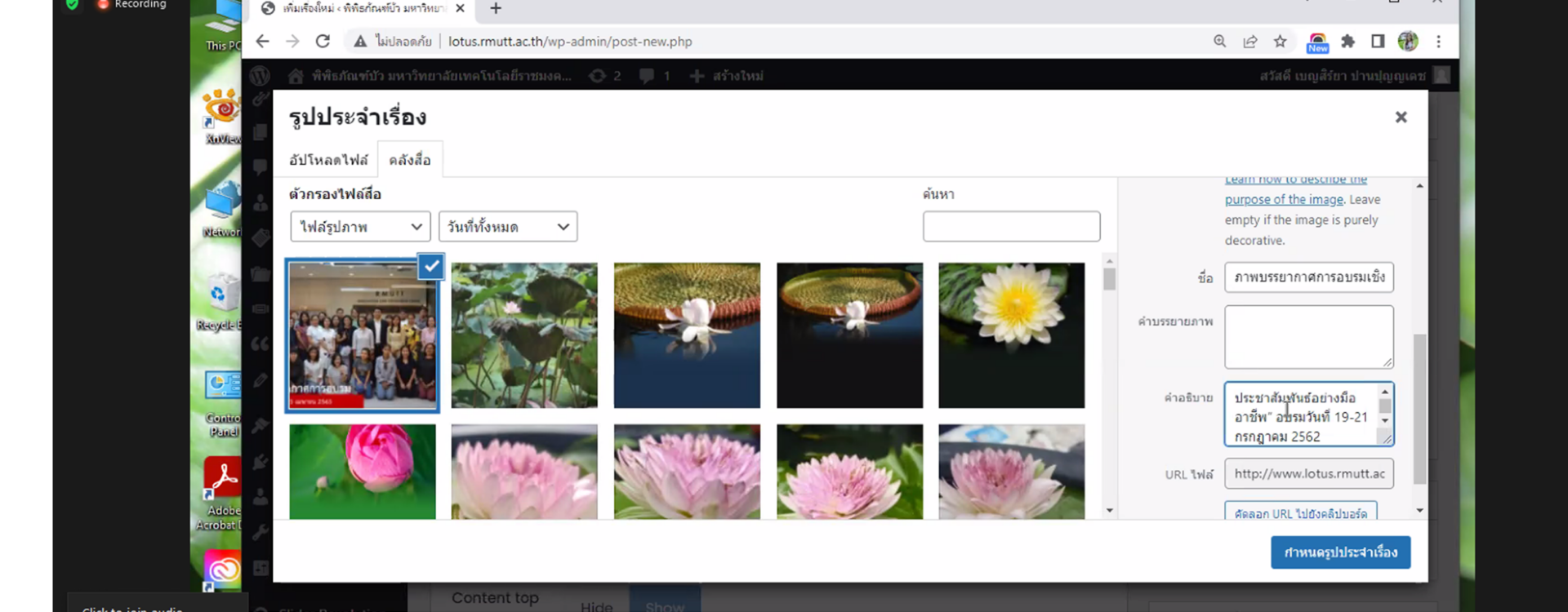Open the browser zoom magnifier icon
The image size is (1568, 612).
click(x=1219, y=42)
